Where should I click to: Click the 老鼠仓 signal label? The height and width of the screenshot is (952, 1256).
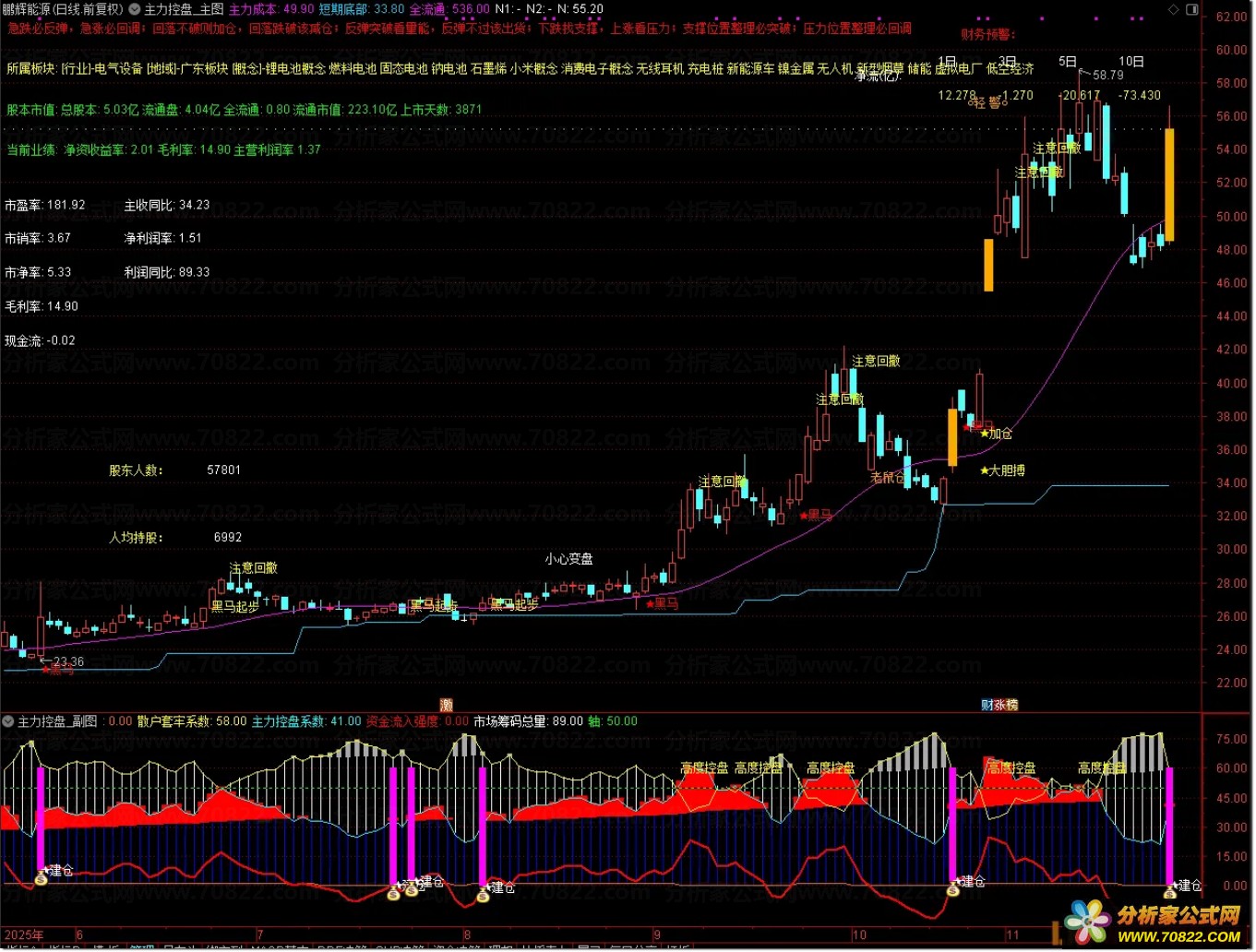888,477
